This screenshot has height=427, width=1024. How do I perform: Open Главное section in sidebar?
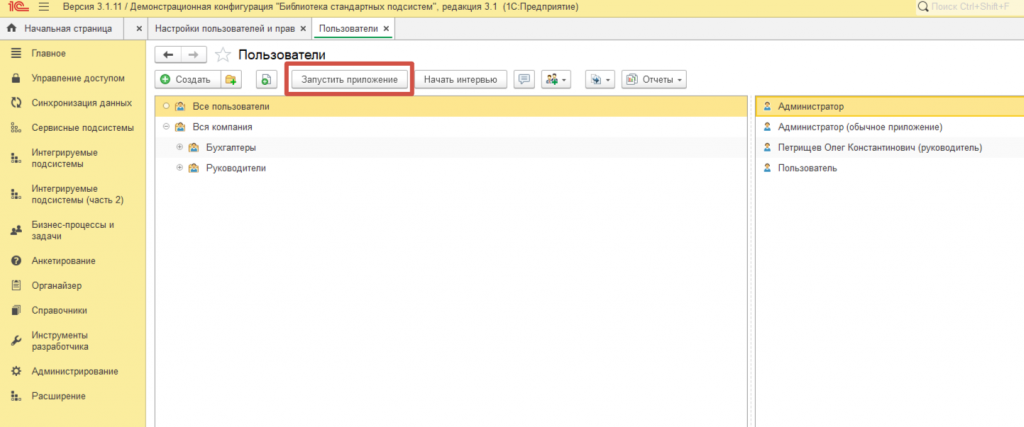[48, 53]
